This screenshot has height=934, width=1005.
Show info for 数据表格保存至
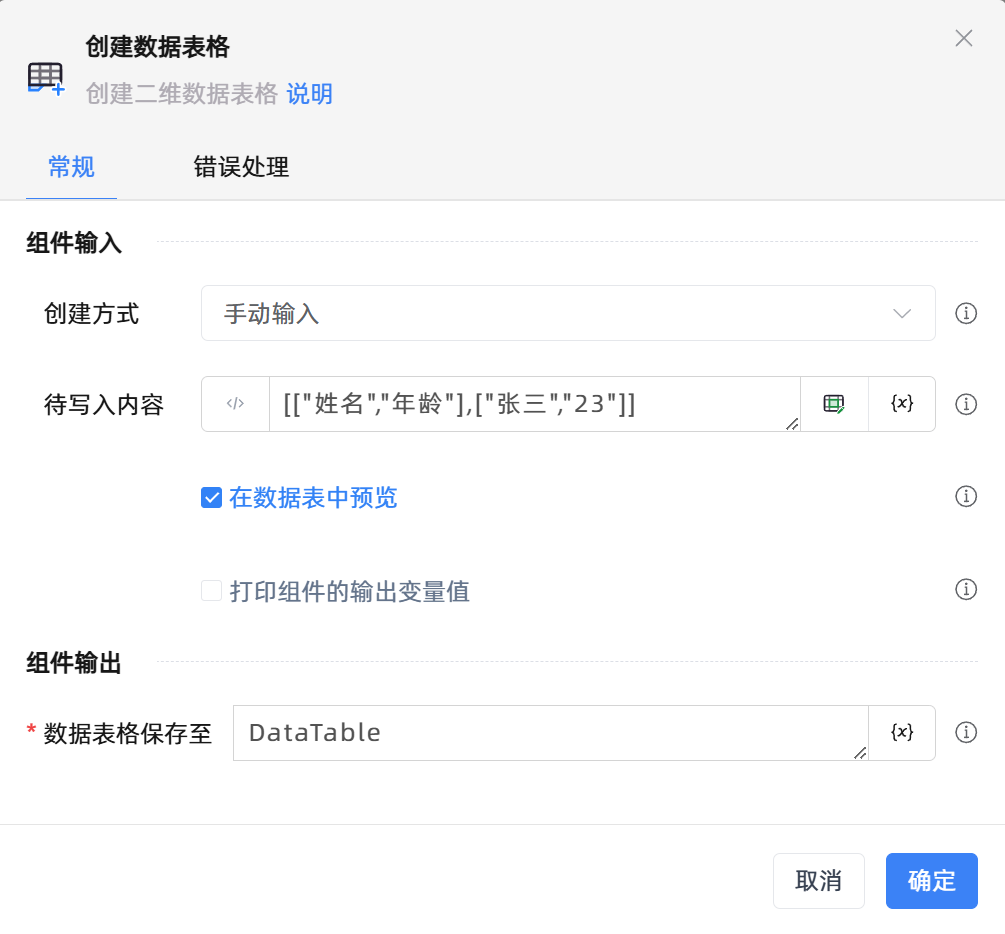(x=966, y=733)
